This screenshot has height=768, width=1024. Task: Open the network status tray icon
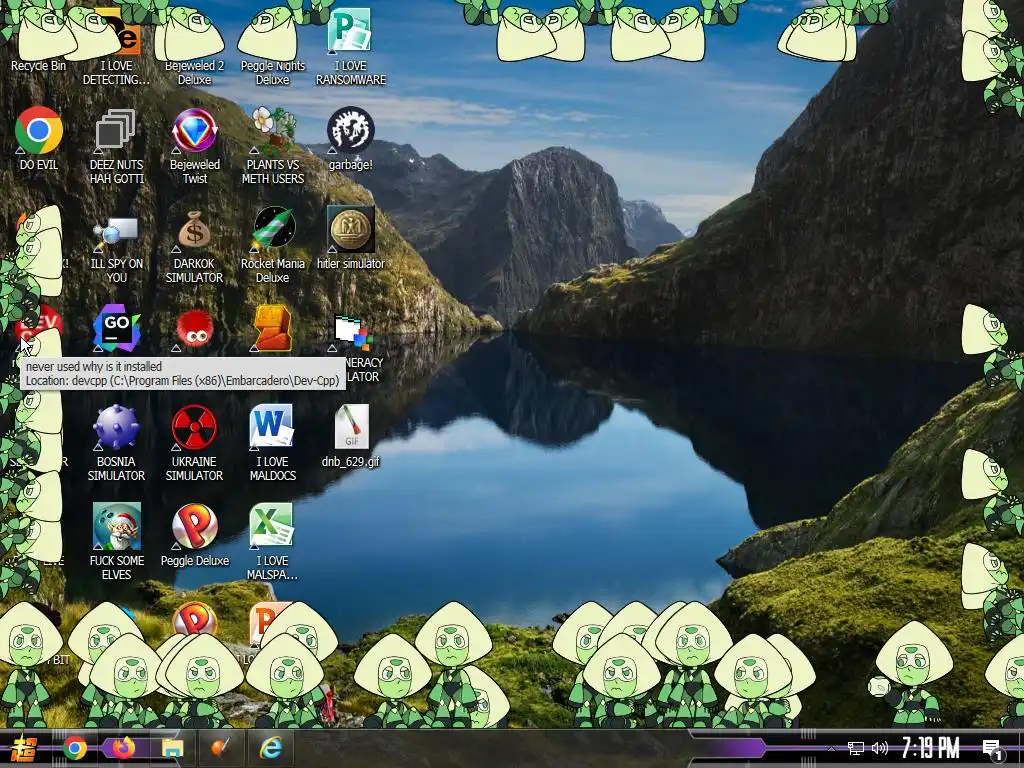point(856,748)
